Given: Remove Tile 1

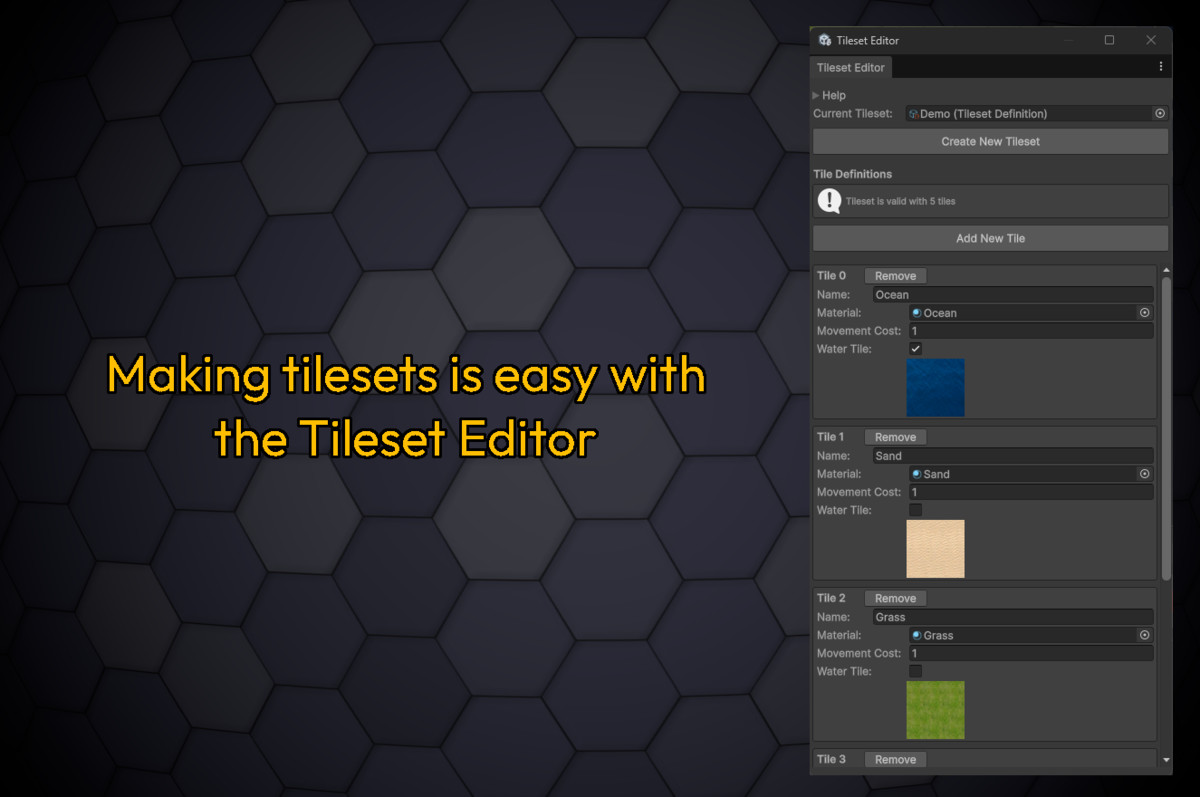Looking at the screenshot, I should 895,437.
